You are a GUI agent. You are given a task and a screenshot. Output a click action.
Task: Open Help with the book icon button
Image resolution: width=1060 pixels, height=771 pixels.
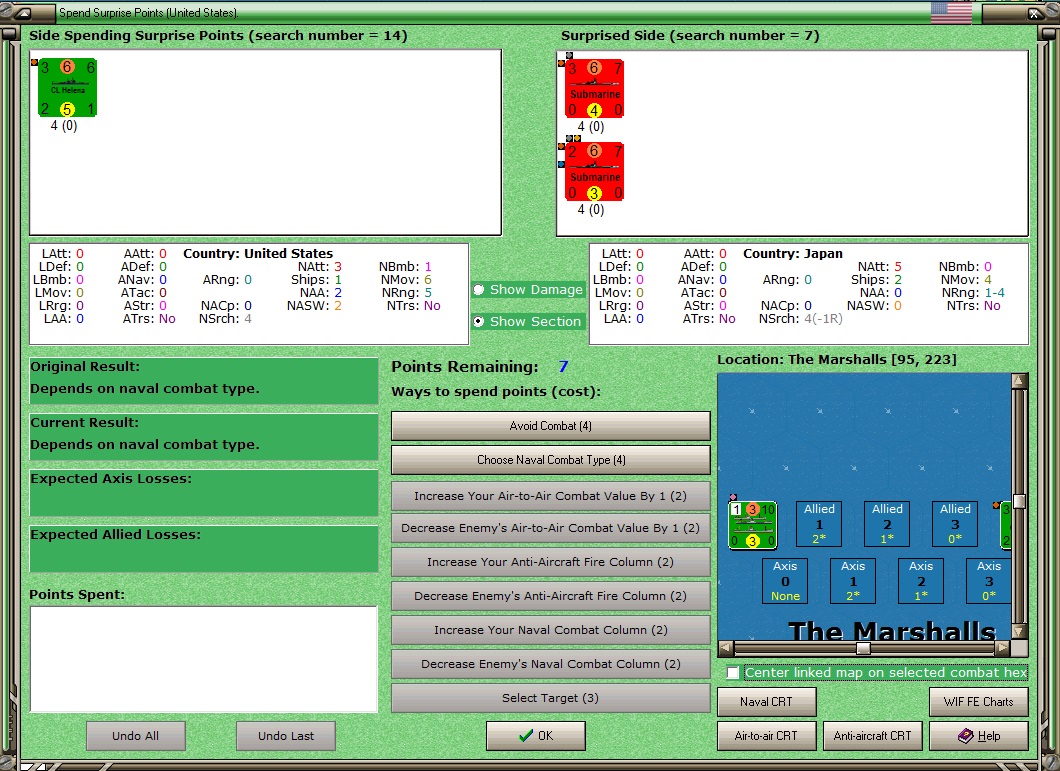point(979,736)
